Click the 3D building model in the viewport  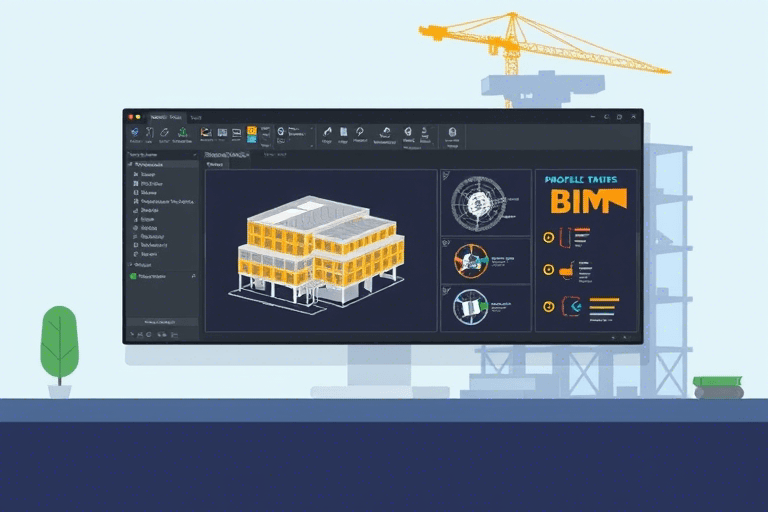(320, 247)
